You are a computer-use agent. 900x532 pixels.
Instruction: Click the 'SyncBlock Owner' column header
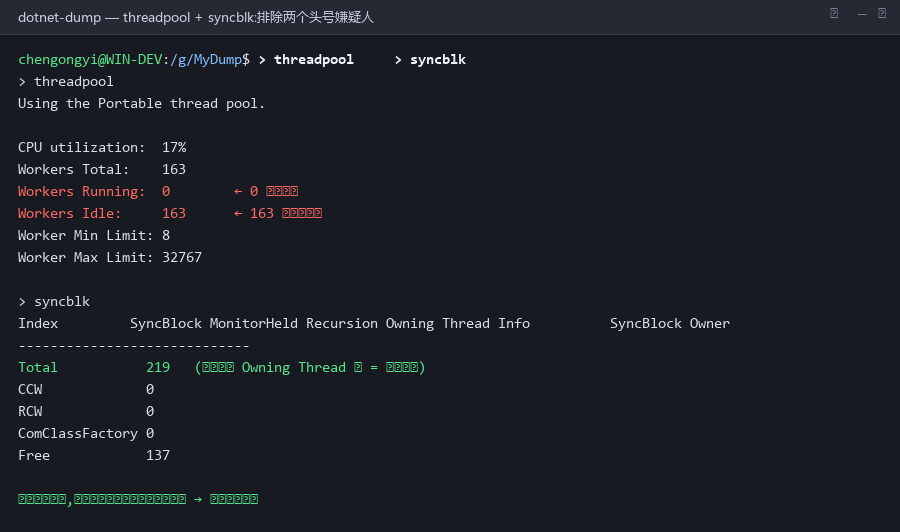[670, 323]
